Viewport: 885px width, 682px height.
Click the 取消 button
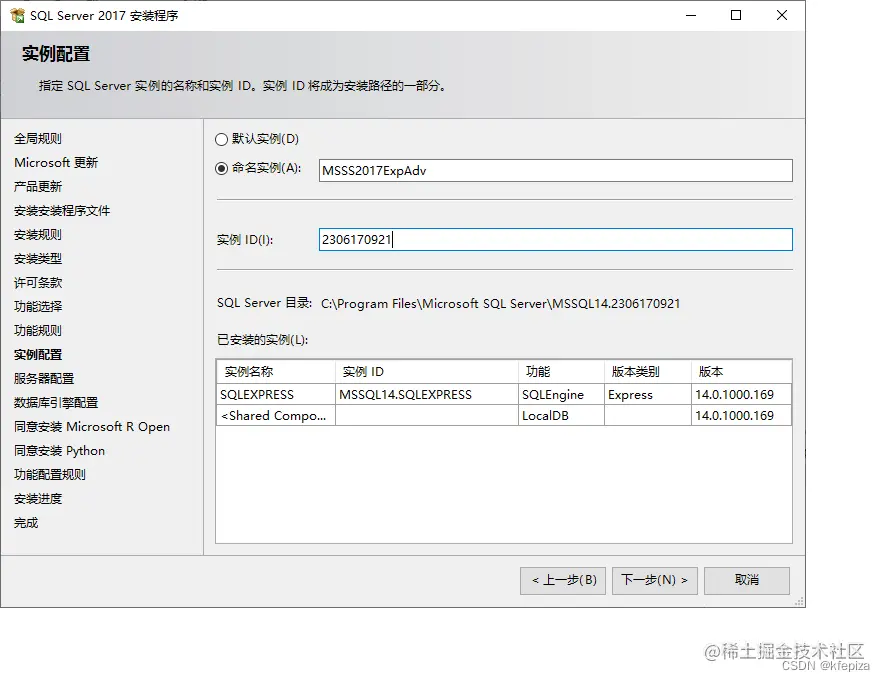pyautogui.click(x=747, y=580)
